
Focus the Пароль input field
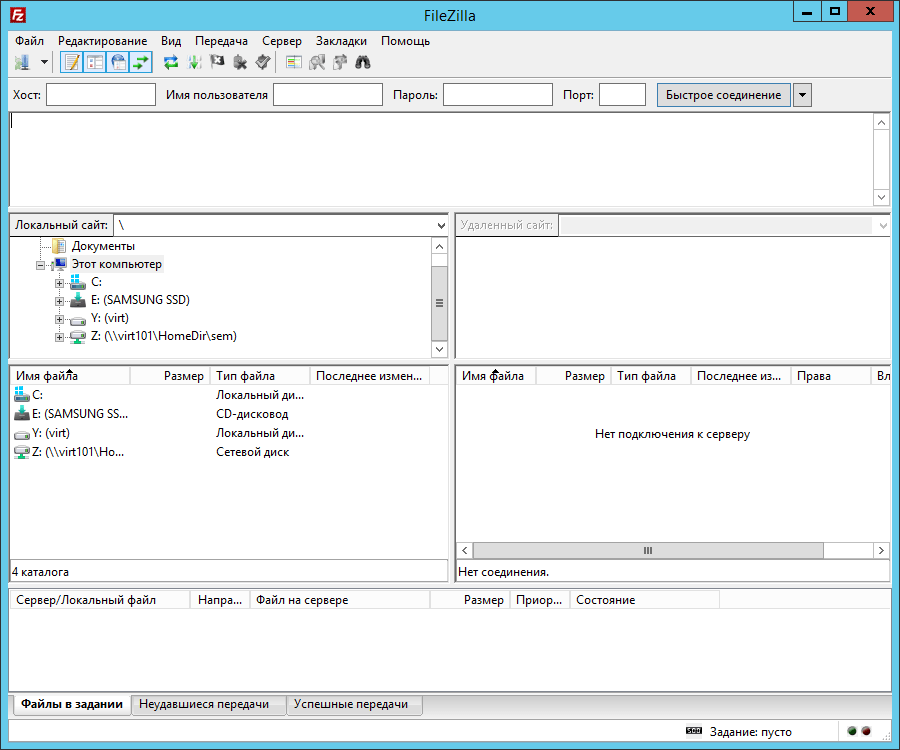tap(498, 95)
